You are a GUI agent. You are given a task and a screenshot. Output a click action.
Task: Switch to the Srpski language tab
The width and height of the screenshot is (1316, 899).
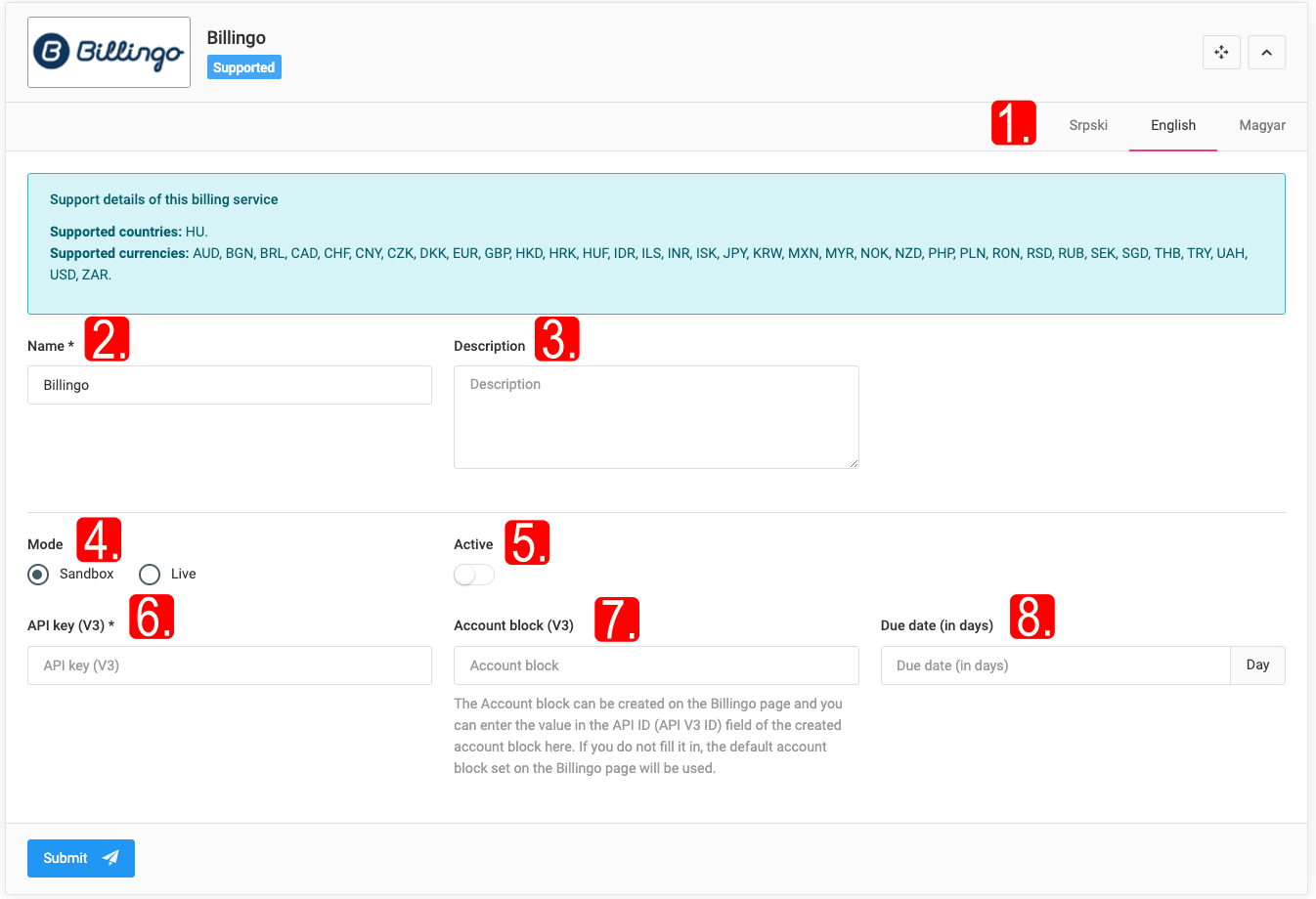(1087, 125)
